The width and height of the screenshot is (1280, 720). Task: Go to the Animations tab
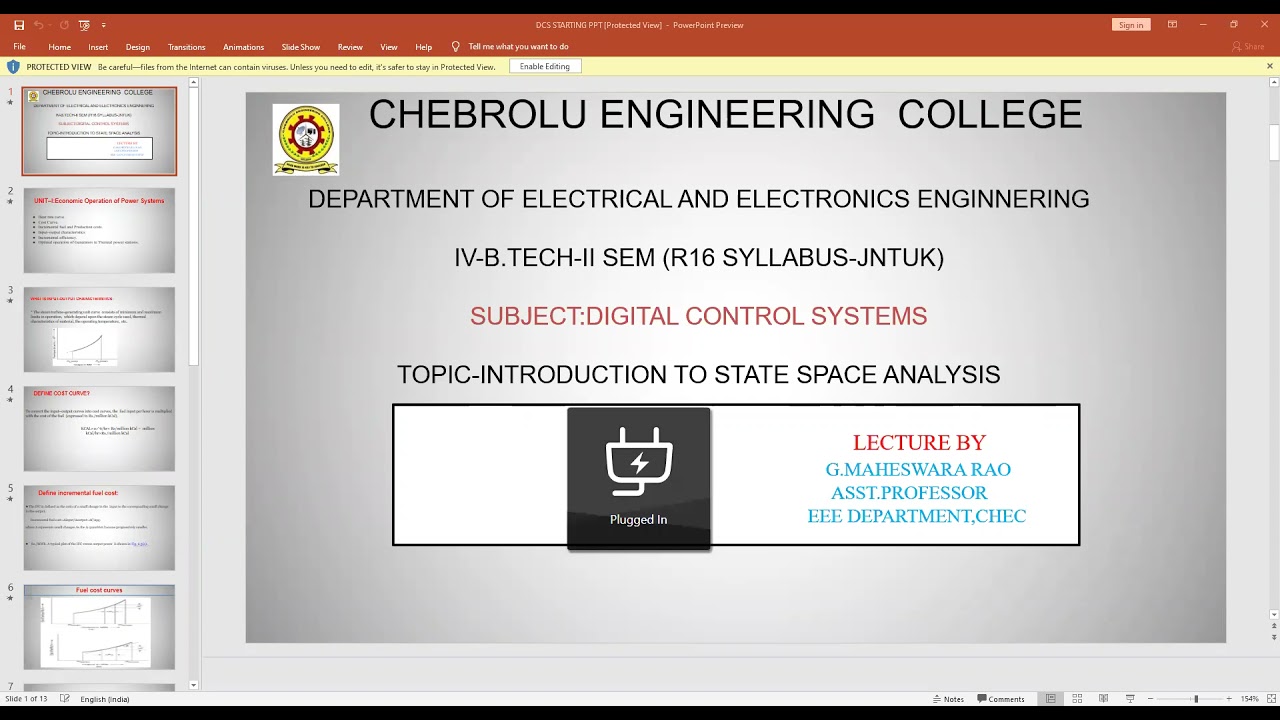pyautogui.click(x=243, y=47)
